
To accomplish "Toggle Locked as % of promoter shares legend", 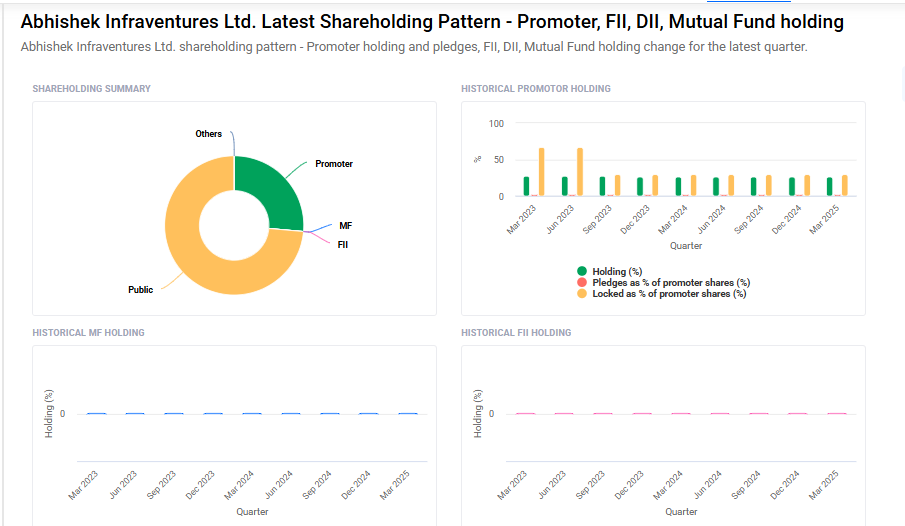I will 661,293.
